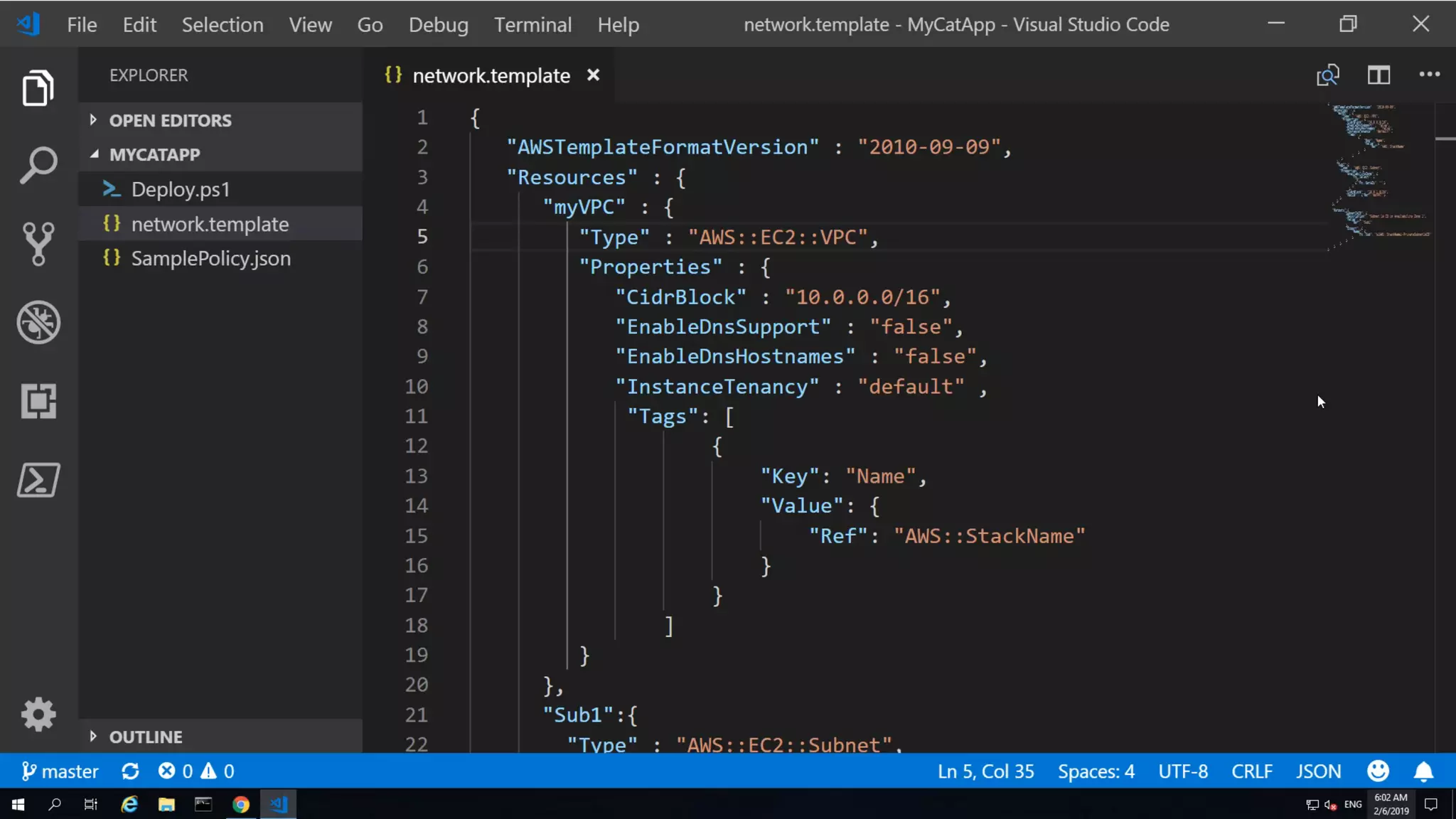Close the network.template tab

pyautogui.click(x=593, y=75)
